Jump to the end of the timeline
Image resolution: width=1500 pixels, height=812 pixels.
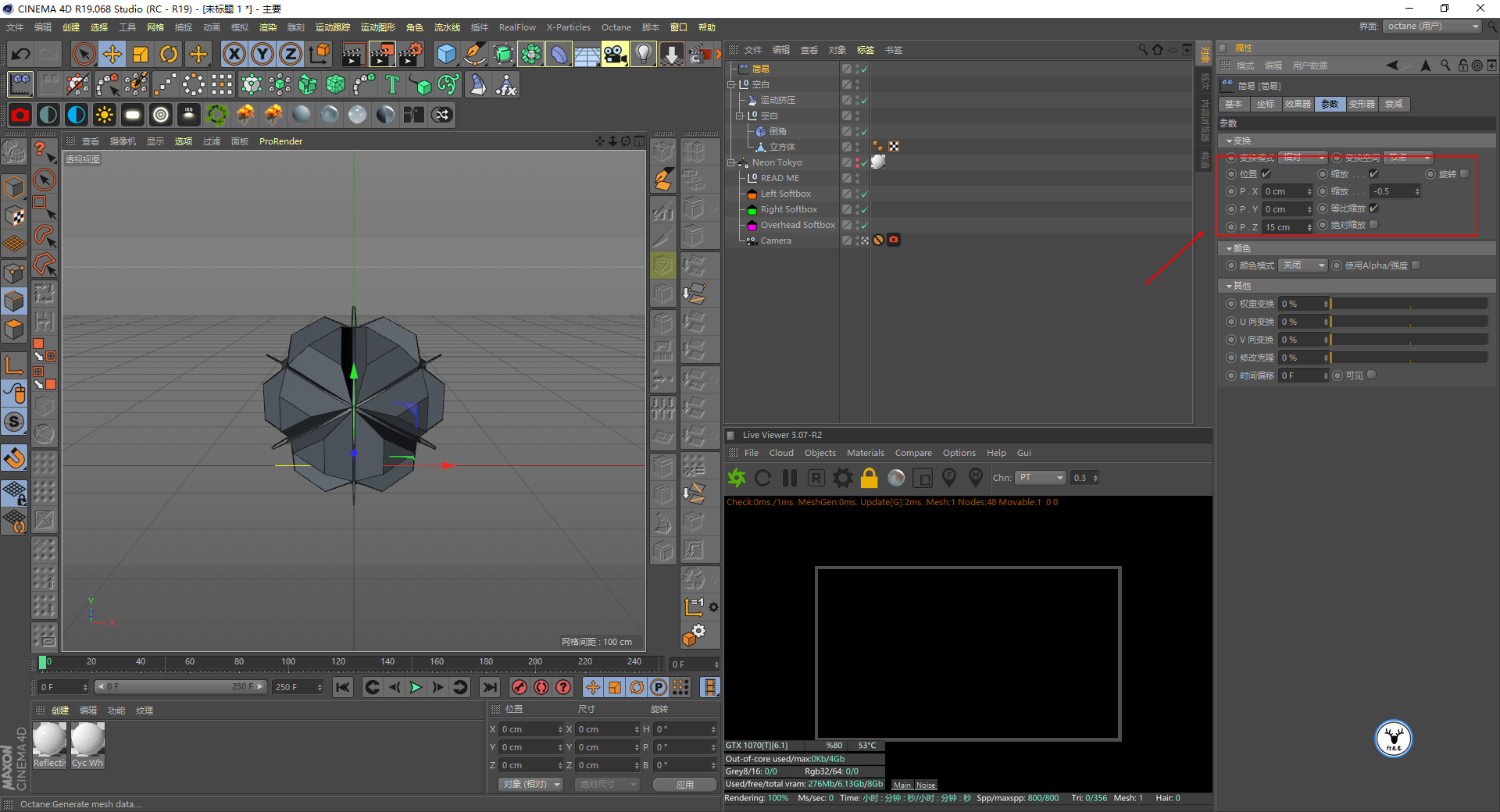coord(490,687)
